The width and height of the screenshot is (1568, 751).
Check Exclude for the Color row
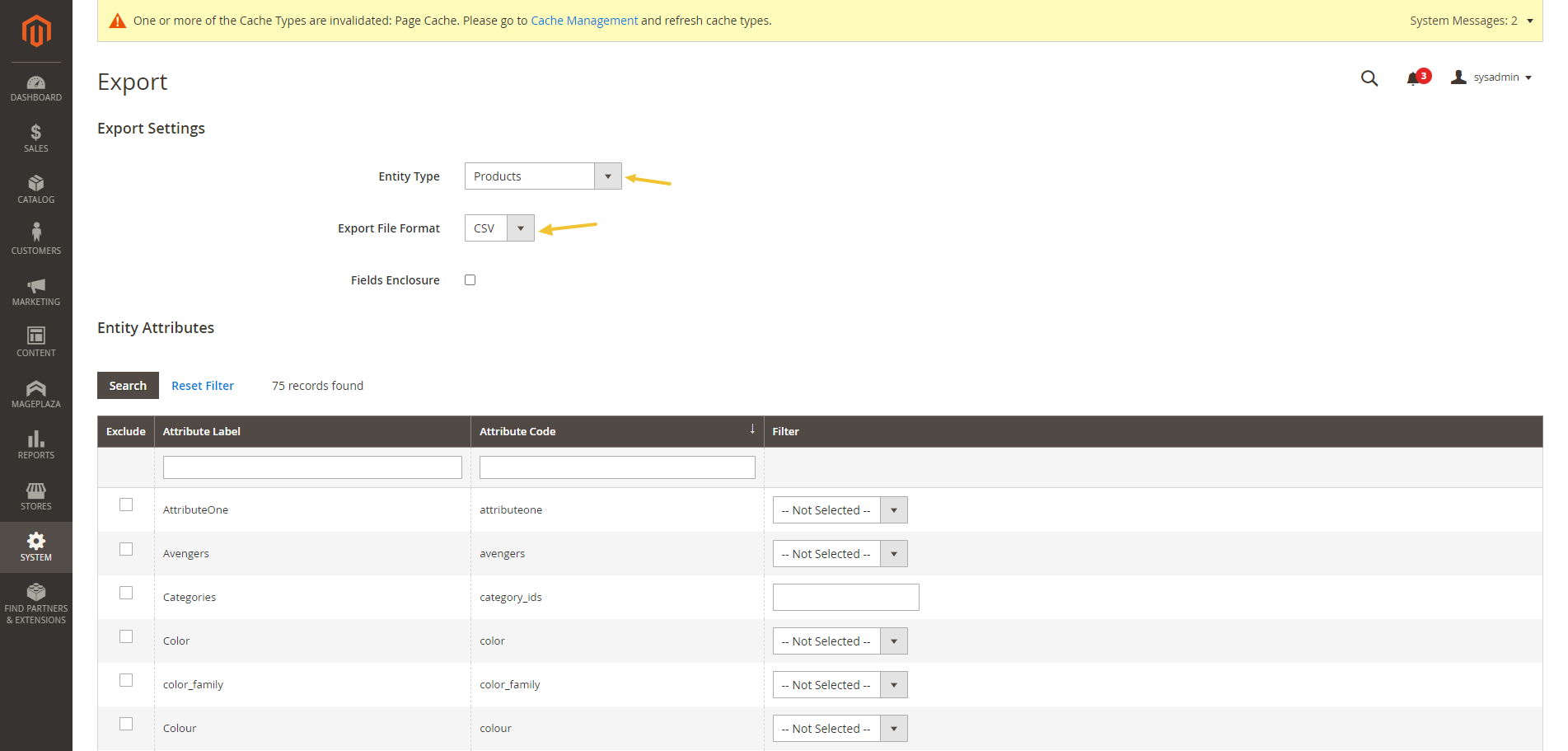click(126, 636)
